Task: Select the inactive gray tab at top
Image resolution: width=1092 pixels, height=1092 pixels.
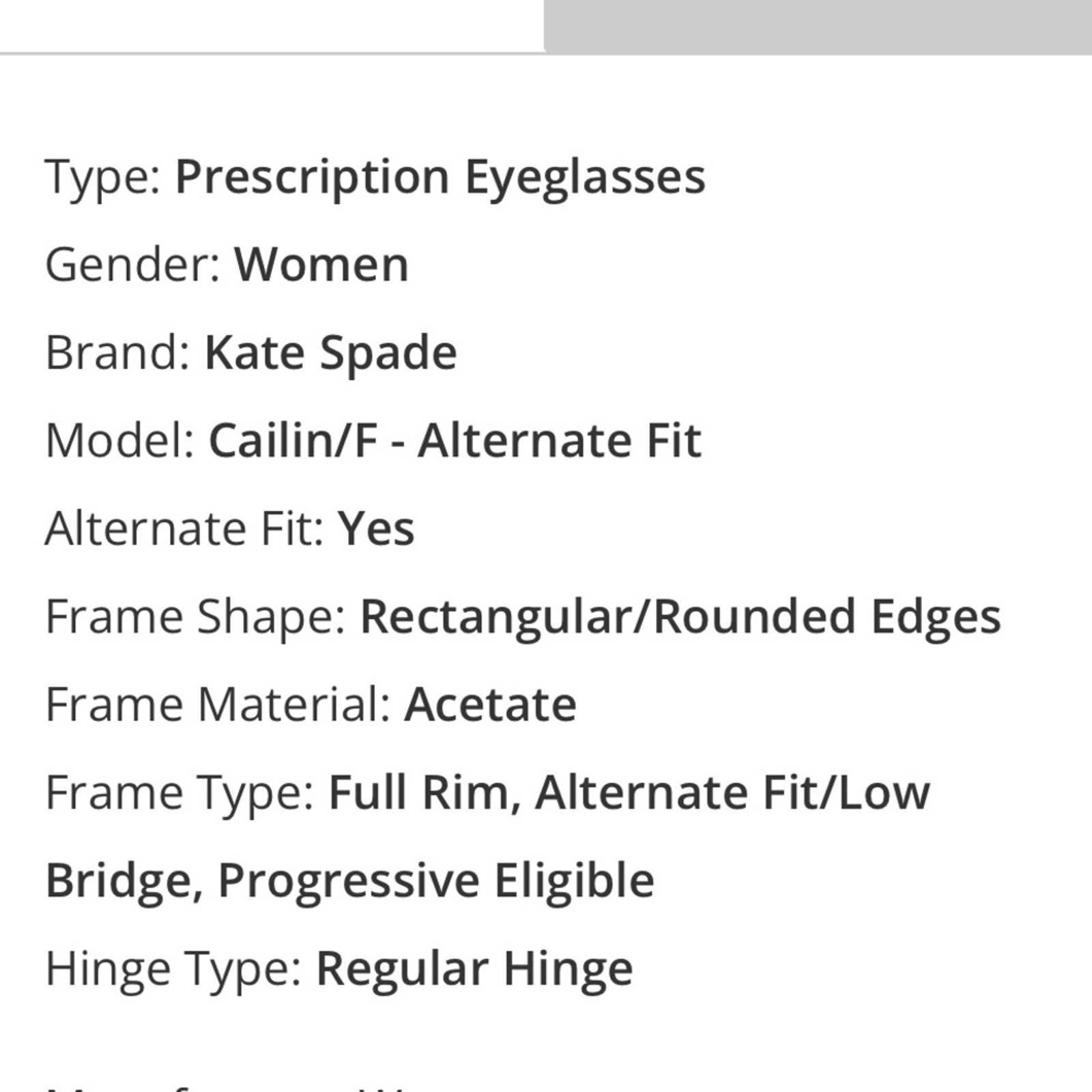Action: tap(818, 27)
